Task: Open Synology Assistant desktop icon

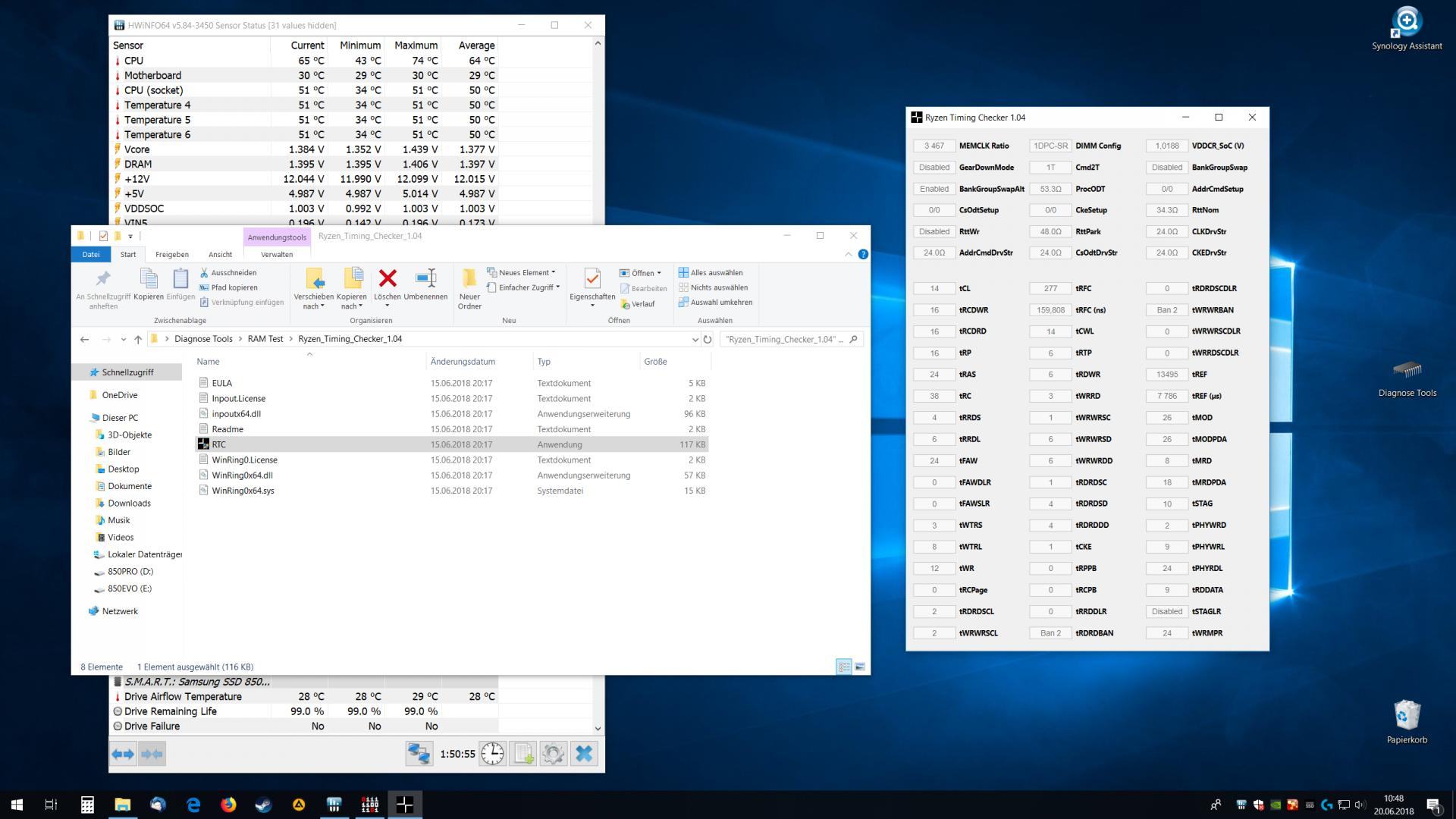Action: 1407,29
